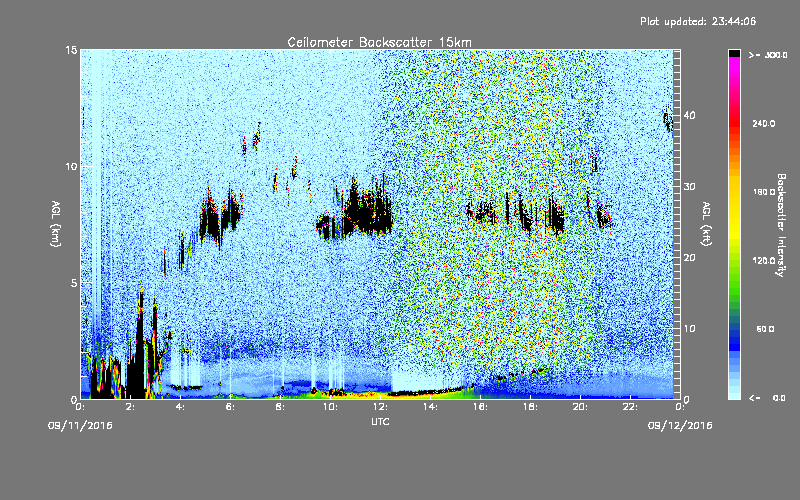Select the 'AGL (kft)' axis label
The width and height of the screenshot is (800, 500).
(707, 224)
